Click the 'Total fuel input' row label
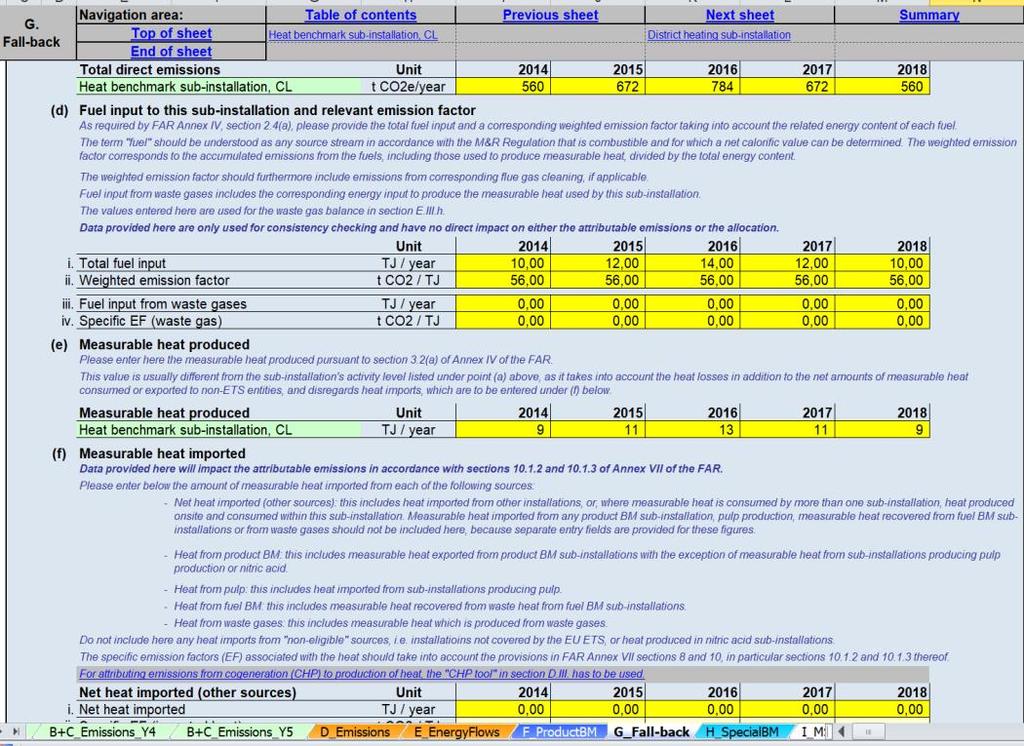The height and width of the screenshot is (746, 1024). (122, 263)
